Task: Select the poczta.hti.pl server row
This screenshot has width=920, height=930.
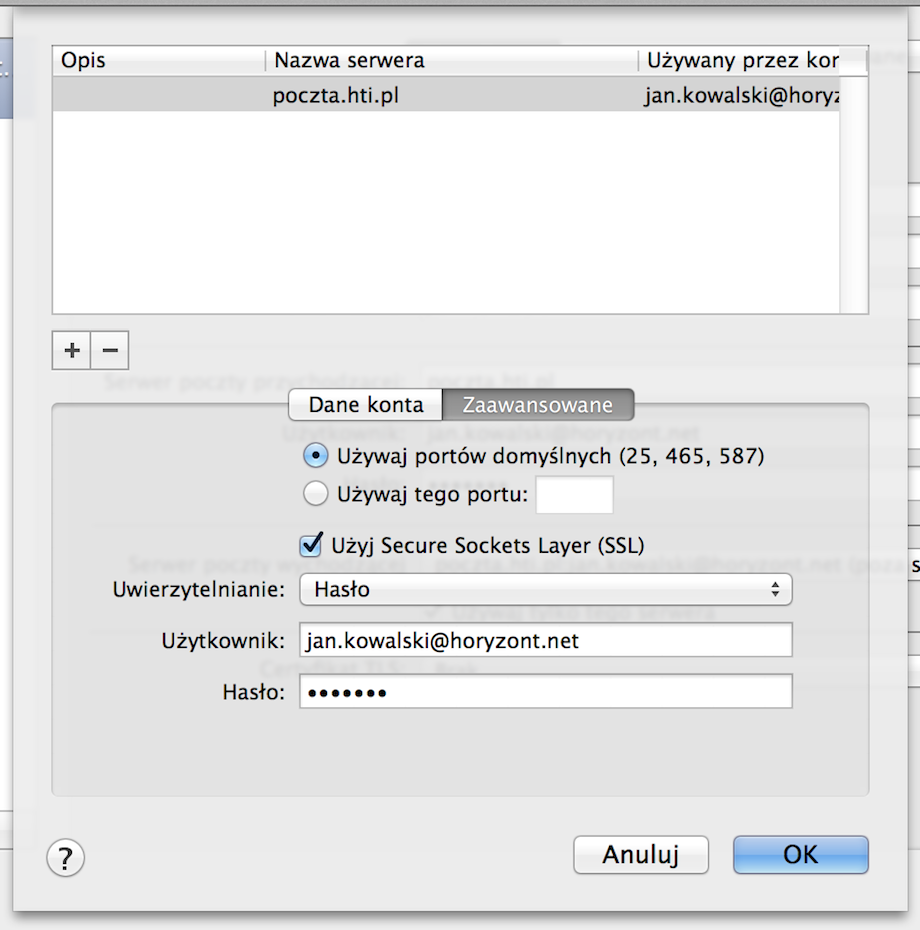Action: [446, 95]
